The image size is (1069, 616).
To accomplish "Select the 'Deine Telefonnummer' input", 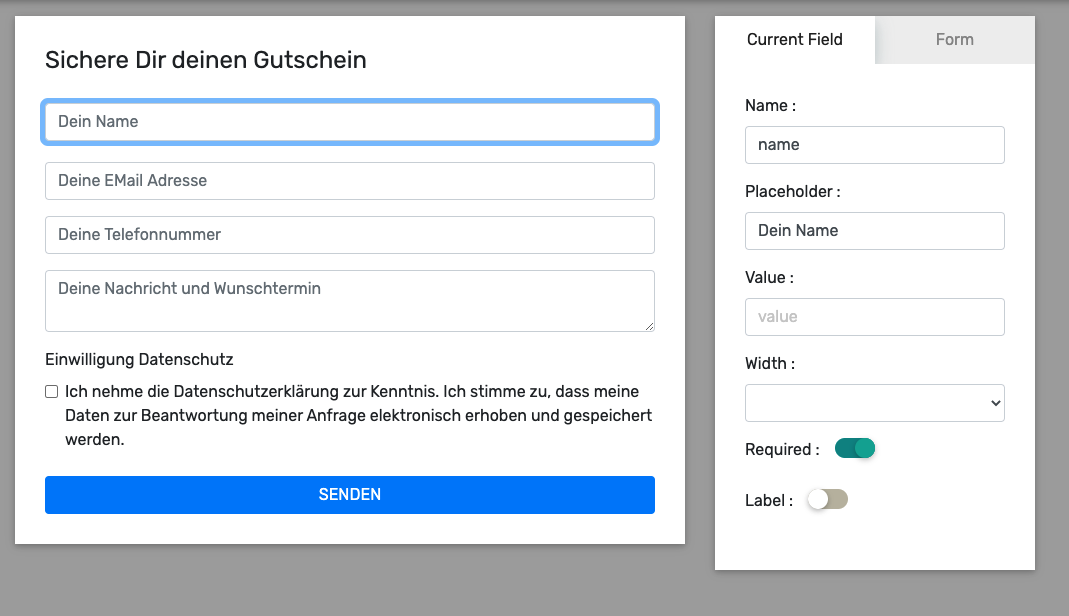I will coord(349,235).
